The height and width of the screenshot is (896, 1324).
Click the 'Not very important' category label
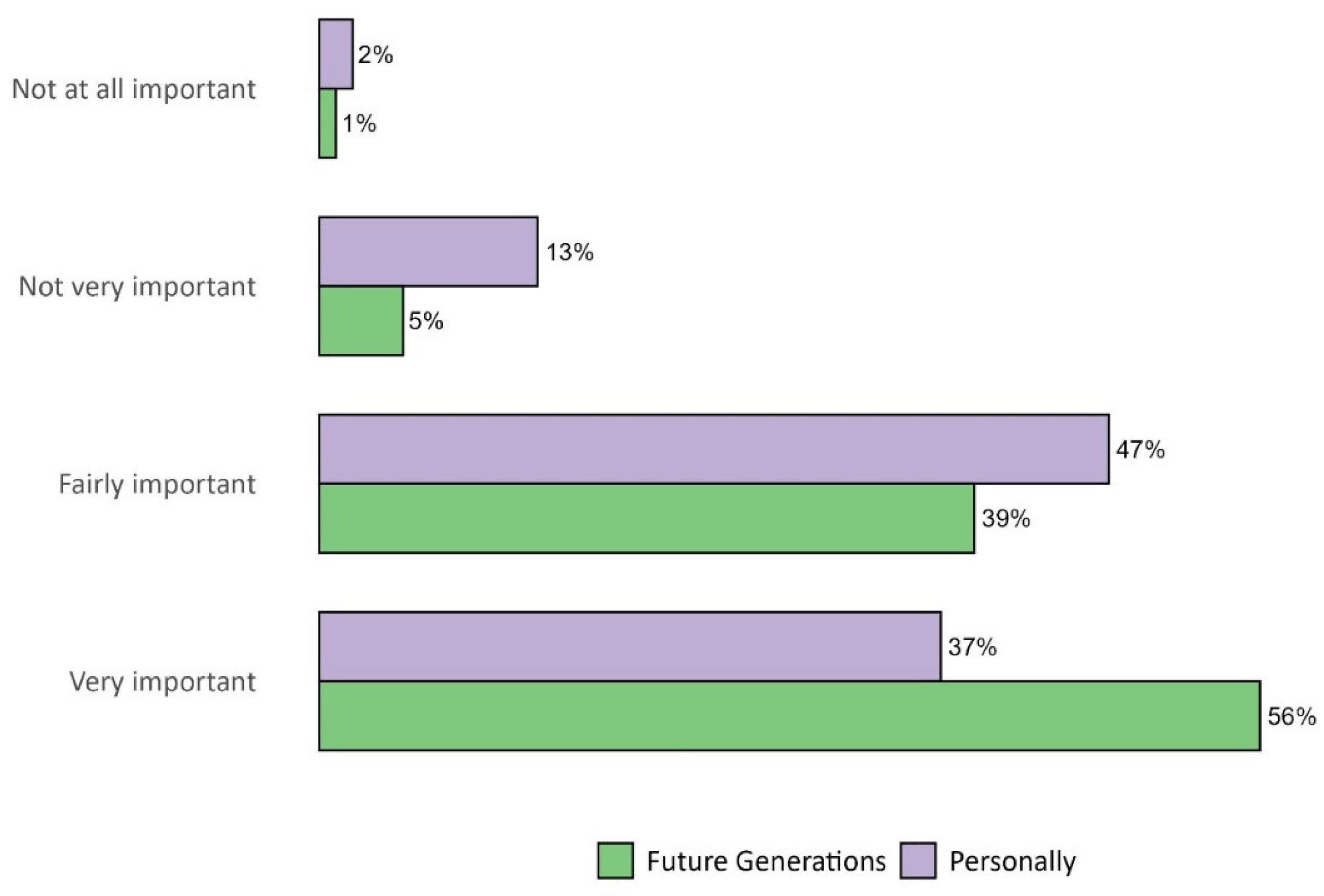click(137, 286)
